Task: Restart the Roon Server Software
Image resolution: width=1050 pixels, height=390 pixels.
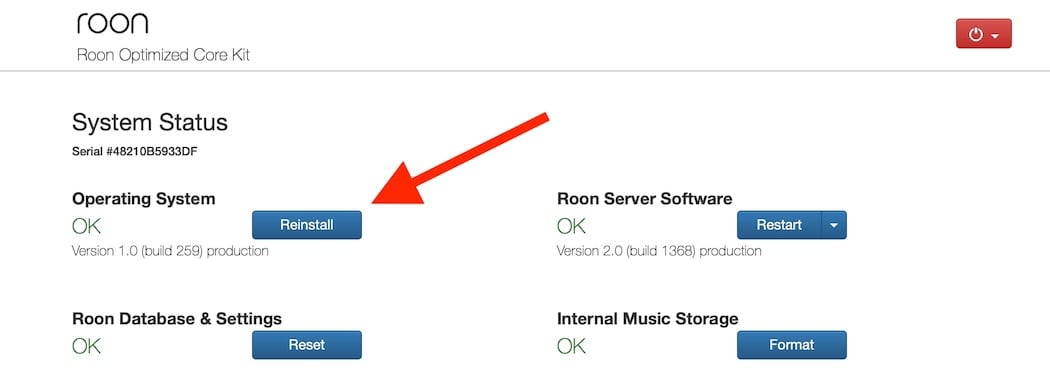Action: (779, 225)
